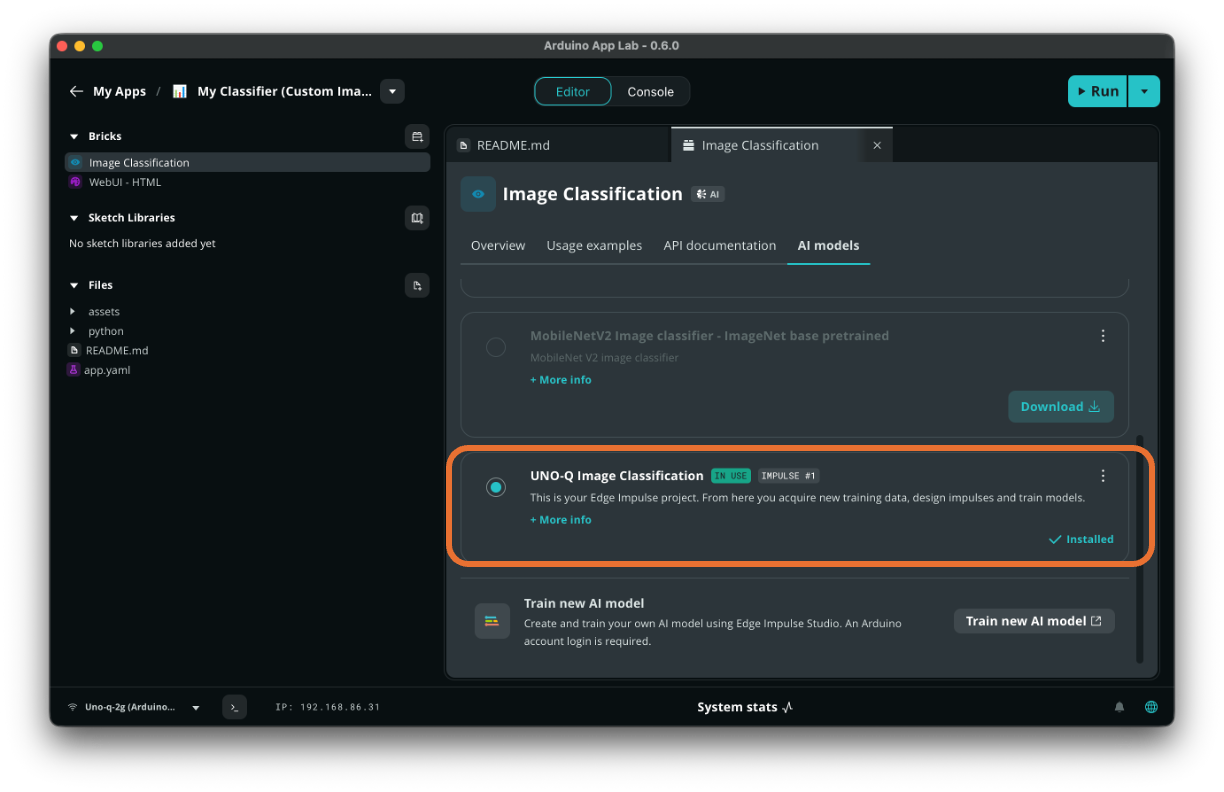Click the new file icon in Files
Viewport: 1224px width, 792px height.
click(x=417, y=285)
